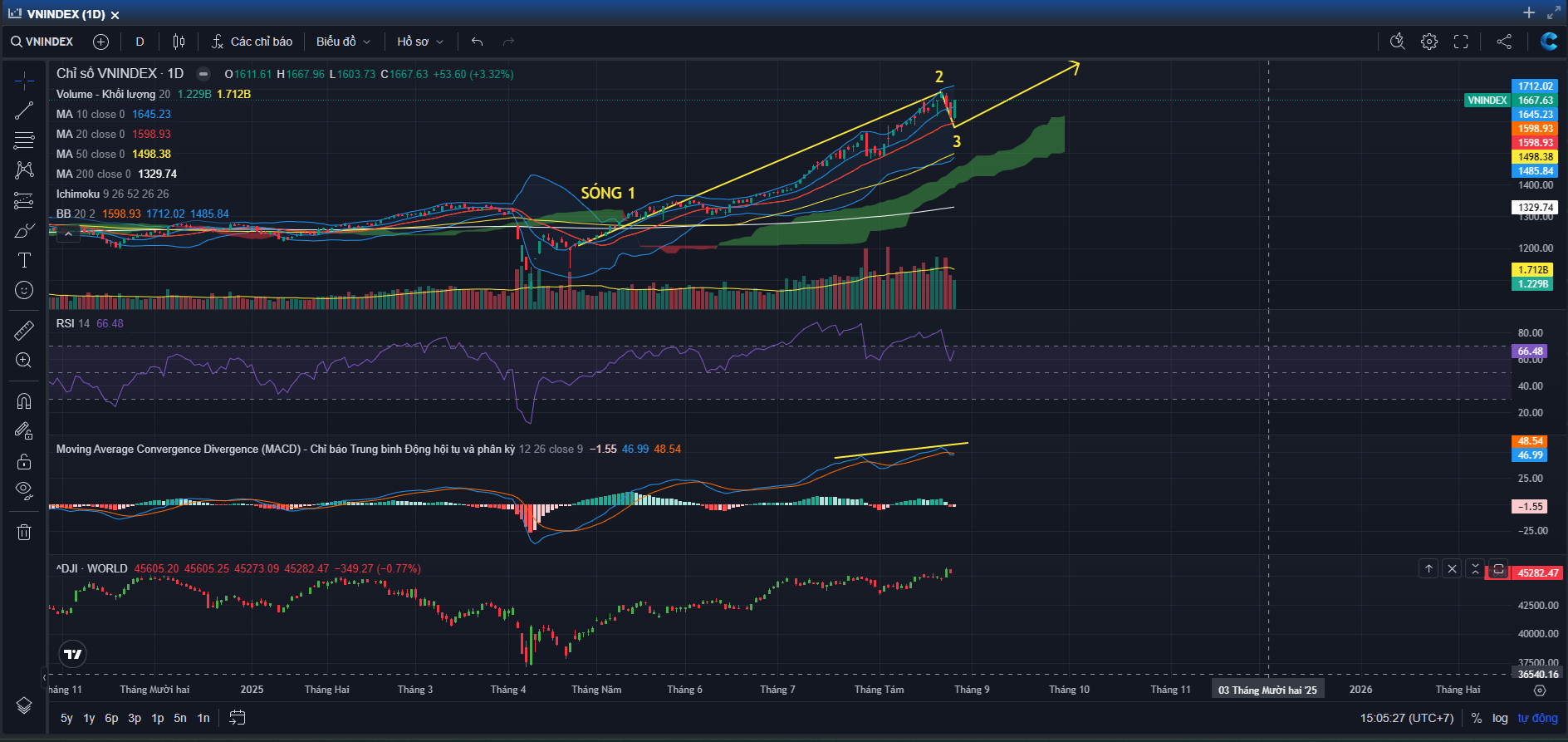This screenshot has height=742, width=1568.
Task: Toggle log scale mode
Action: click(x=1500, y=718)
